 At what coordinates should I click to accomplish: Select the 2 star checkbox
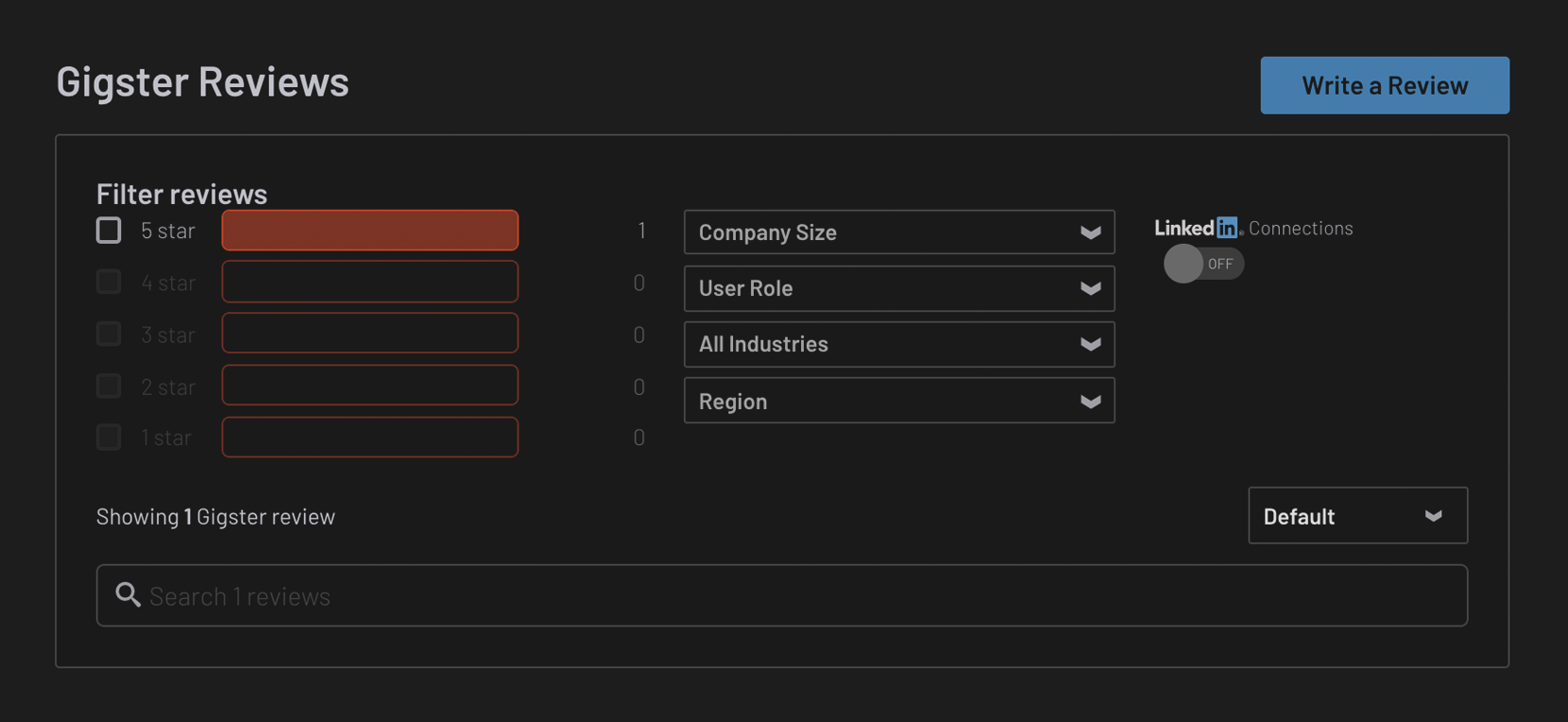(x=109, y=386)
